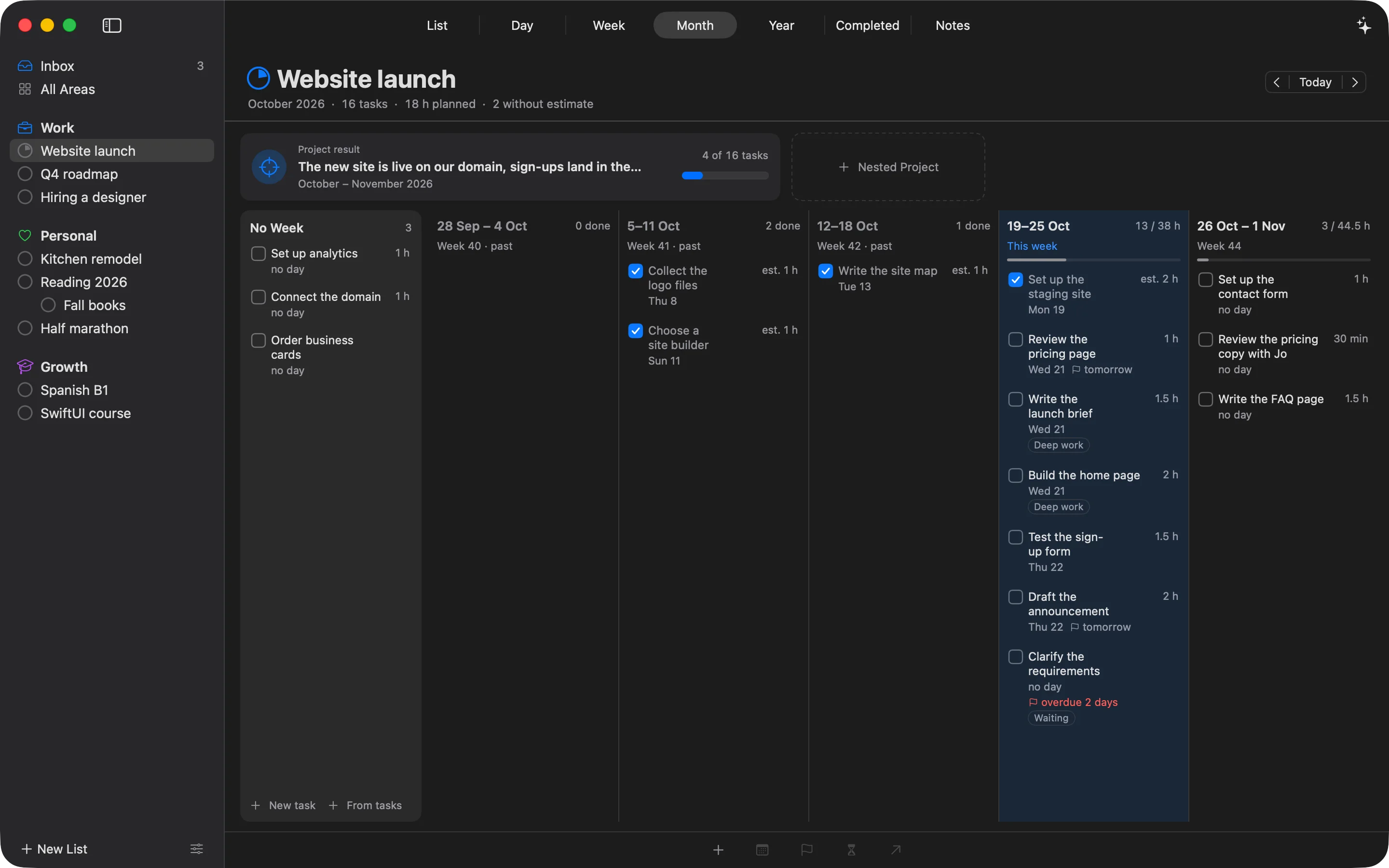The height and width of the screenshot is (868, 1389).
Task: Click the All Areas grid icon
Action: (25, 89)
